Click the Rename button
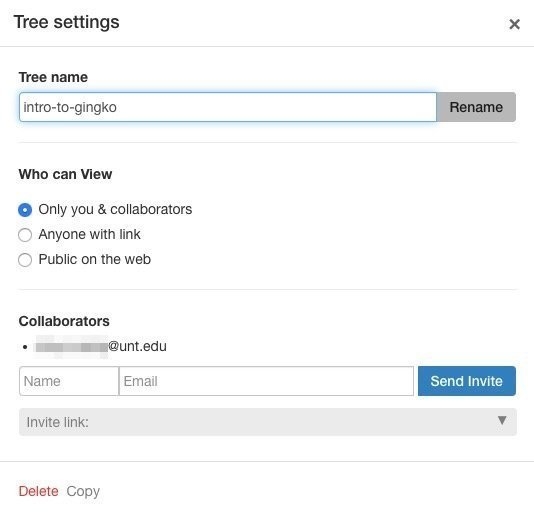 pos(476,107)
